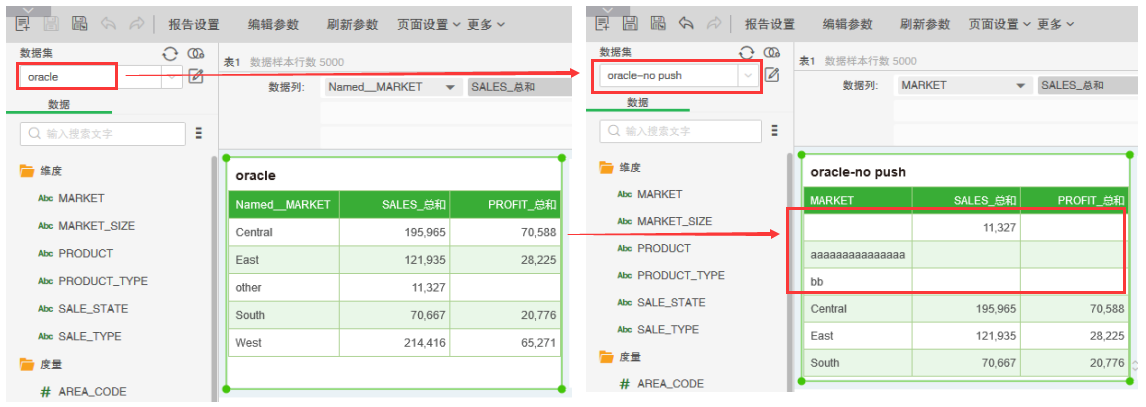
Task: Collapse the 维度 folder under oracle-no push dataset
Action: coord(606,167)
